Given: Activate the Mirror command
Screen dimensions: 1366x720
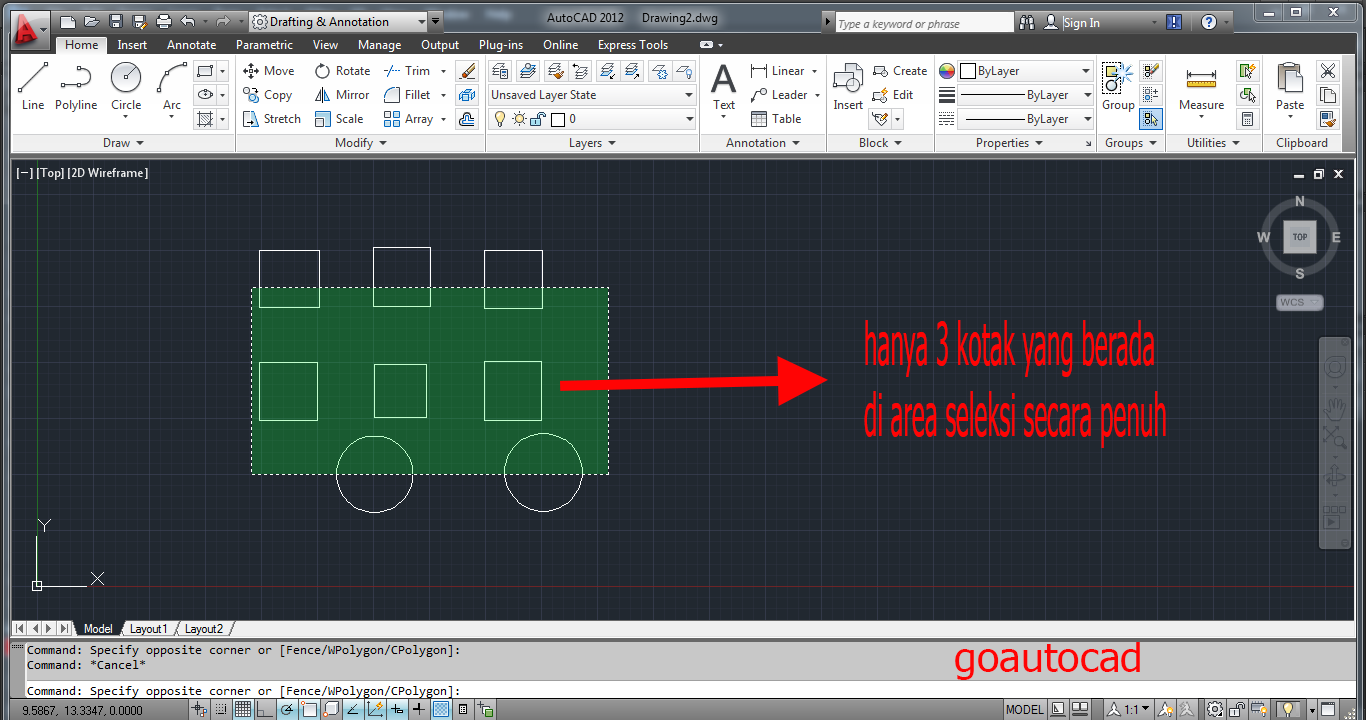Looking at the screenshot, I should tap(342, 94).
